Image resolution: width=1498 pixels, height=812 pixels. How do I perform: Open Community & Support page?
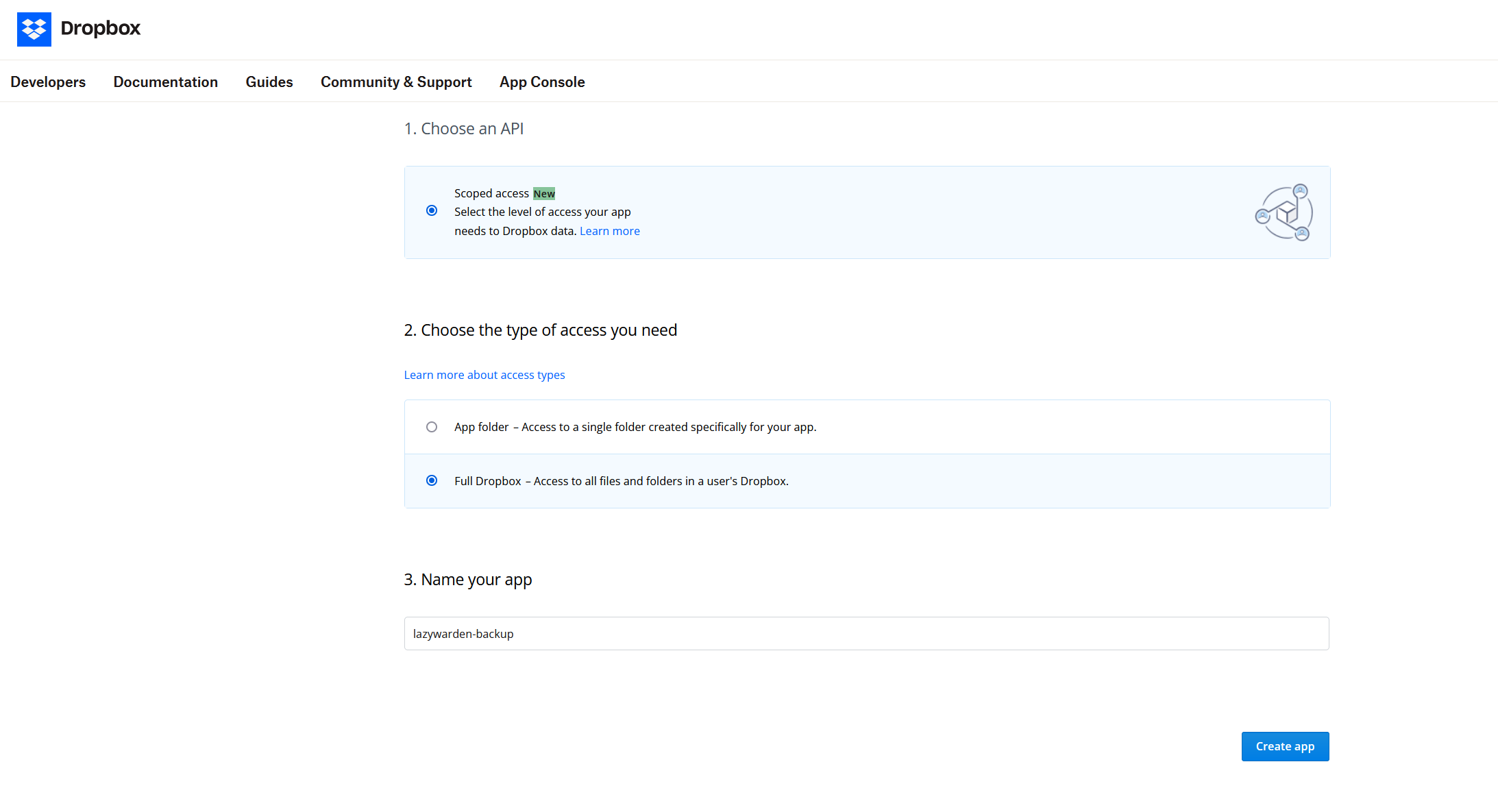pyautogui.click(x=396, y=82)
